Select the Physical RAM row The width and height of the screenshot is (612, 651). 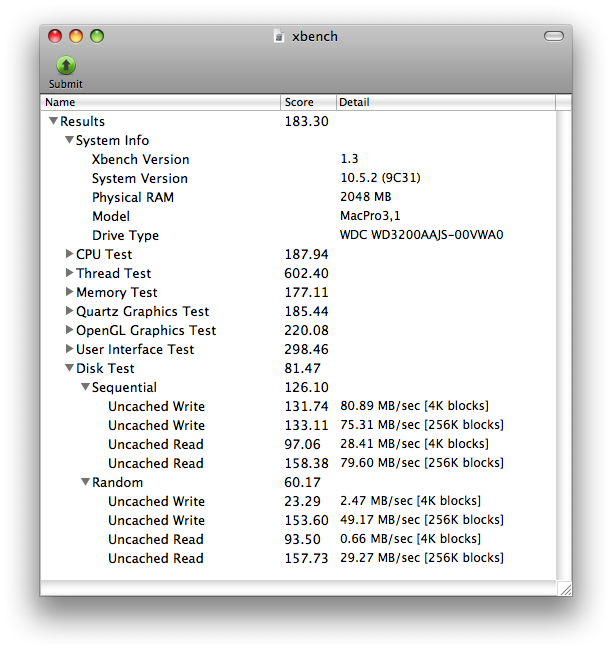point(298,197)
